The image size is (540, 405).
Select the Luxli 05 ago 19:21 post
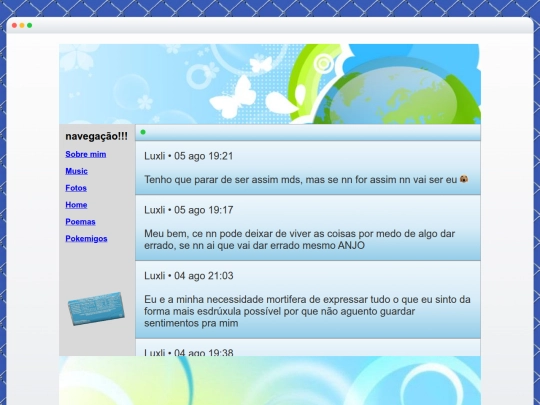(x=308, y=168)
